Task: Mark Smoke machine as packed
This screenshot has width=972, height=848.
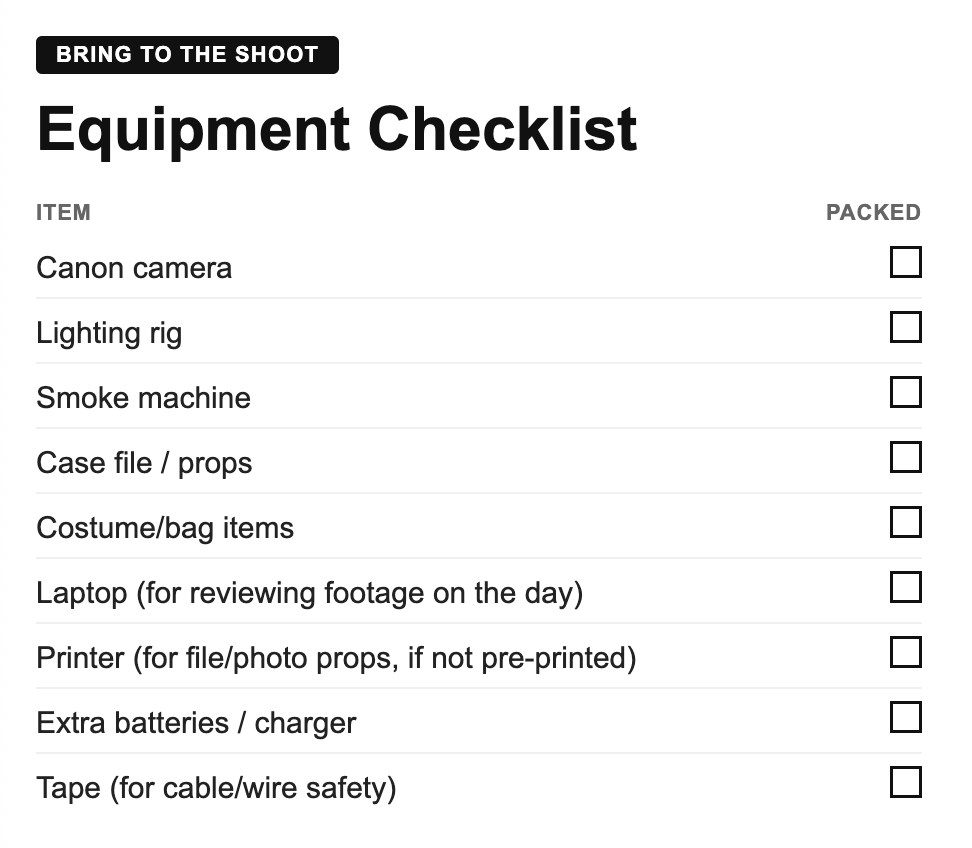Action: click(906, 392)
